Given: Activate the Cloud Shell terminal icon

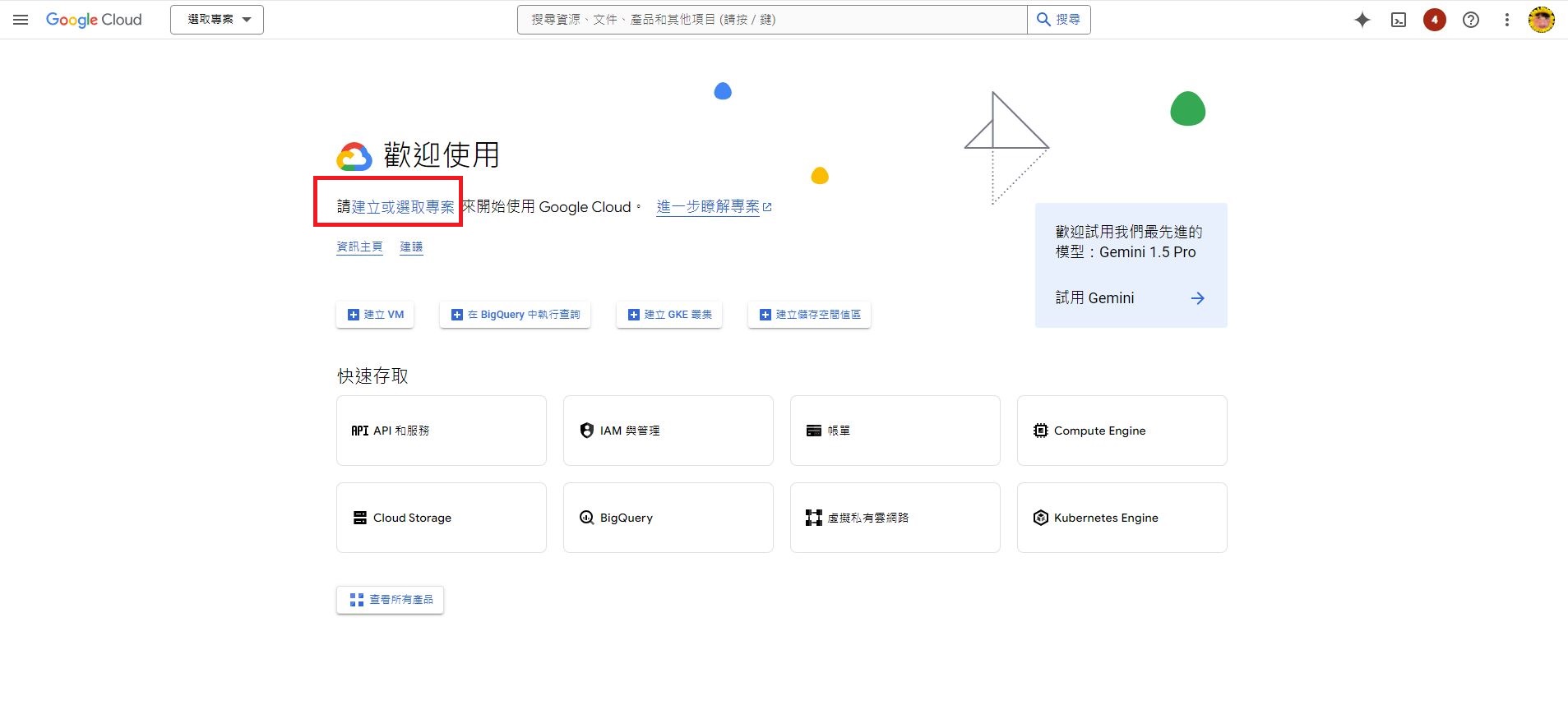Looking at the screenshot, I should coord(1399,20).
